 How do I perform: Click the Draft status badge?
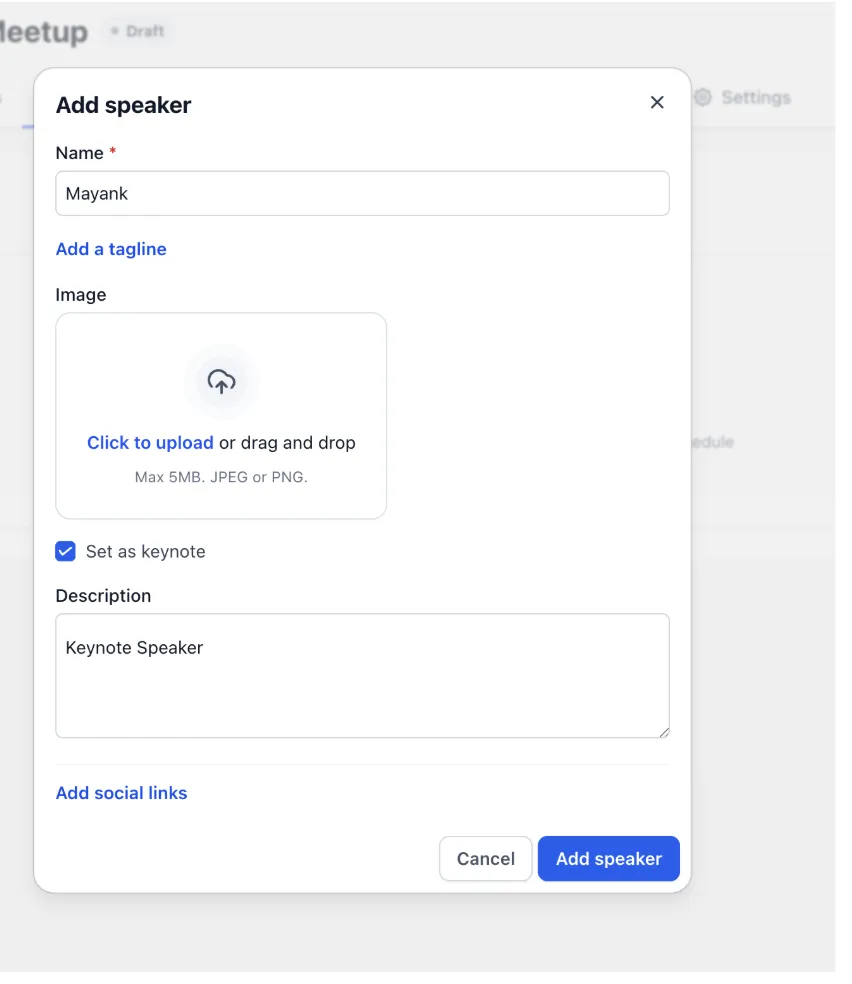tap(138, 31)
